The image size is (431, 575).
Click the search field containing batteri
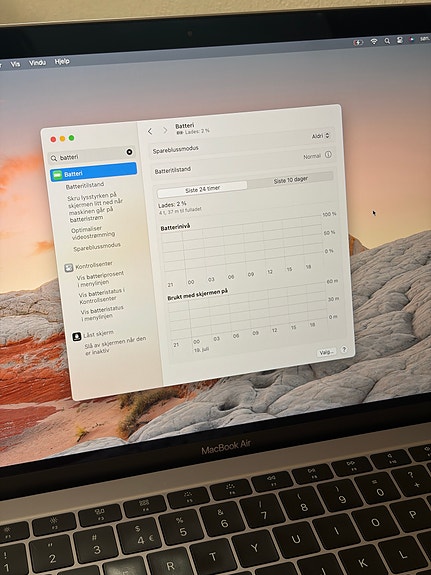tap(92, 155)
